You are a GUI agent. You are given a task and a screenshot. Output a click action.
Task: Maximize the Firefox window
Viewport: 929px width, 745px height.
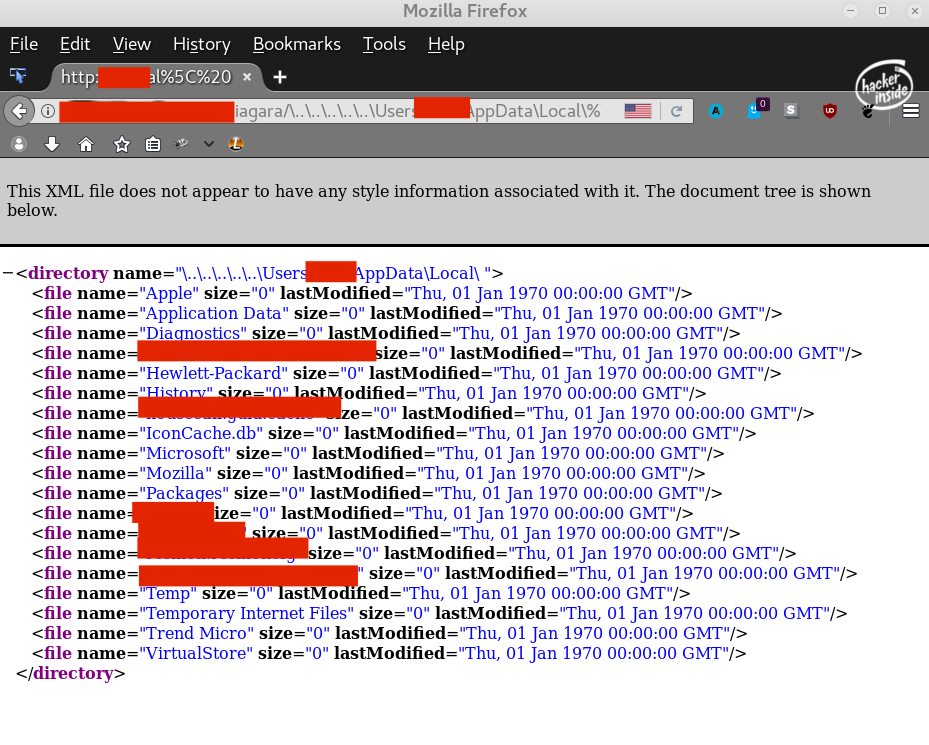(882, 11)
